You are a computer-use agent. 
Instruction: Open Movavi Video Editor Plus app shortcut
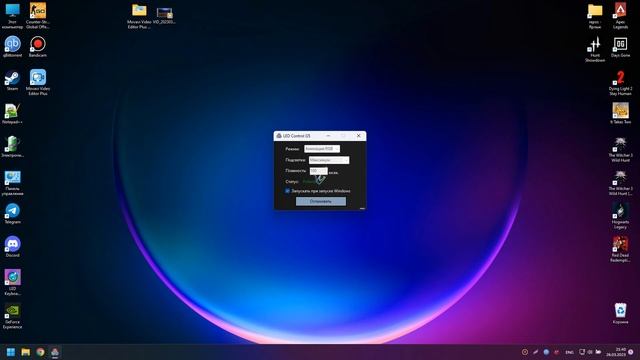(x=38, y=82)
